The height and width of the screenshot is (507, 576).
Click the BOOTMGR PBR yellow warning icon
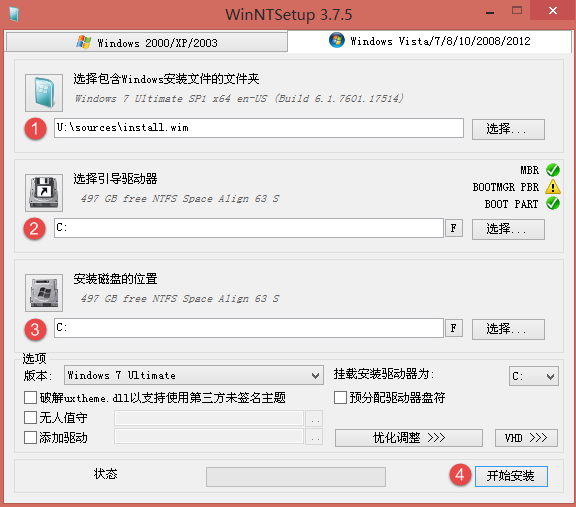[x=552, y=187]
